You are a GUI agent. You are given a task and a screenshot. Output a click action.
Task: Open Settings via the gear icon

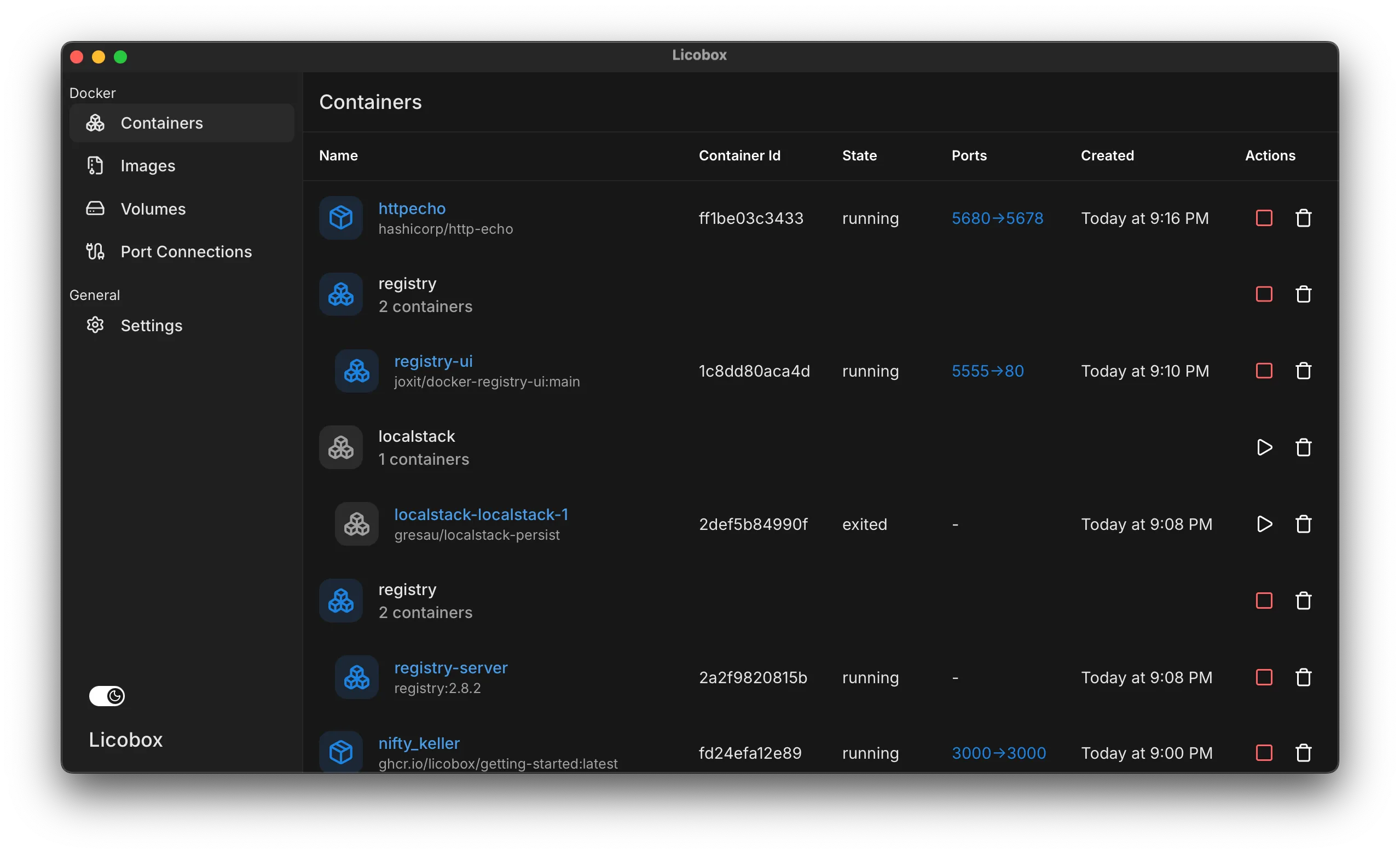click(95, 325)
